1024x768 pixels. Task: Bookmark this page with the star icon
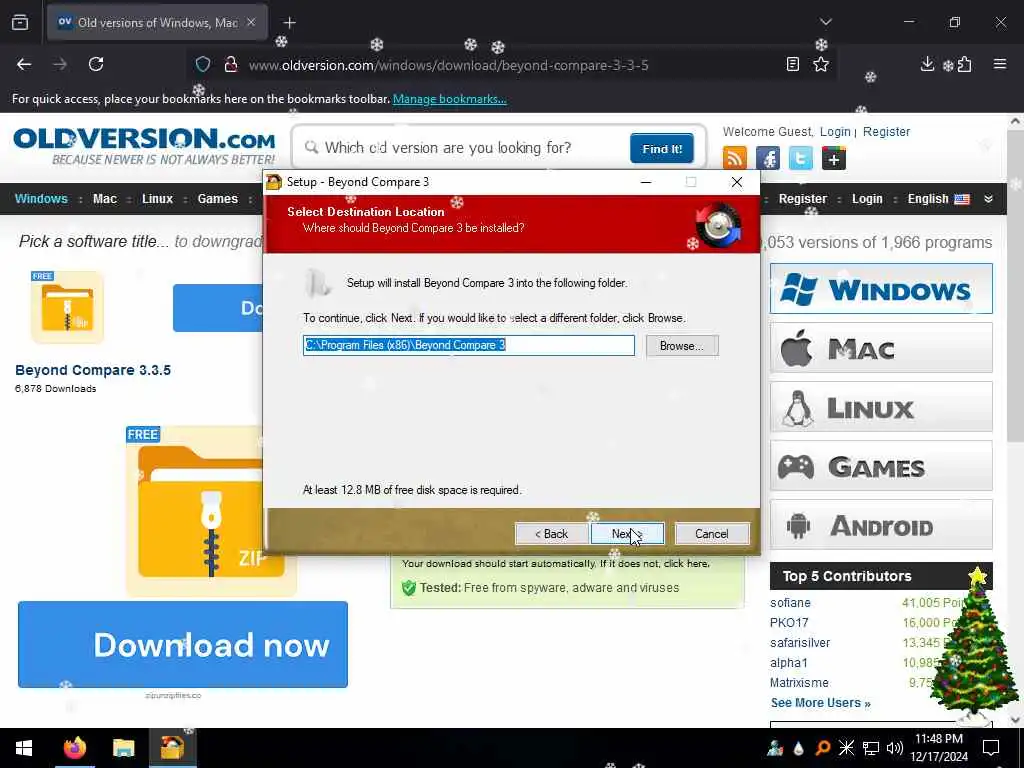(x=821, y=64)
